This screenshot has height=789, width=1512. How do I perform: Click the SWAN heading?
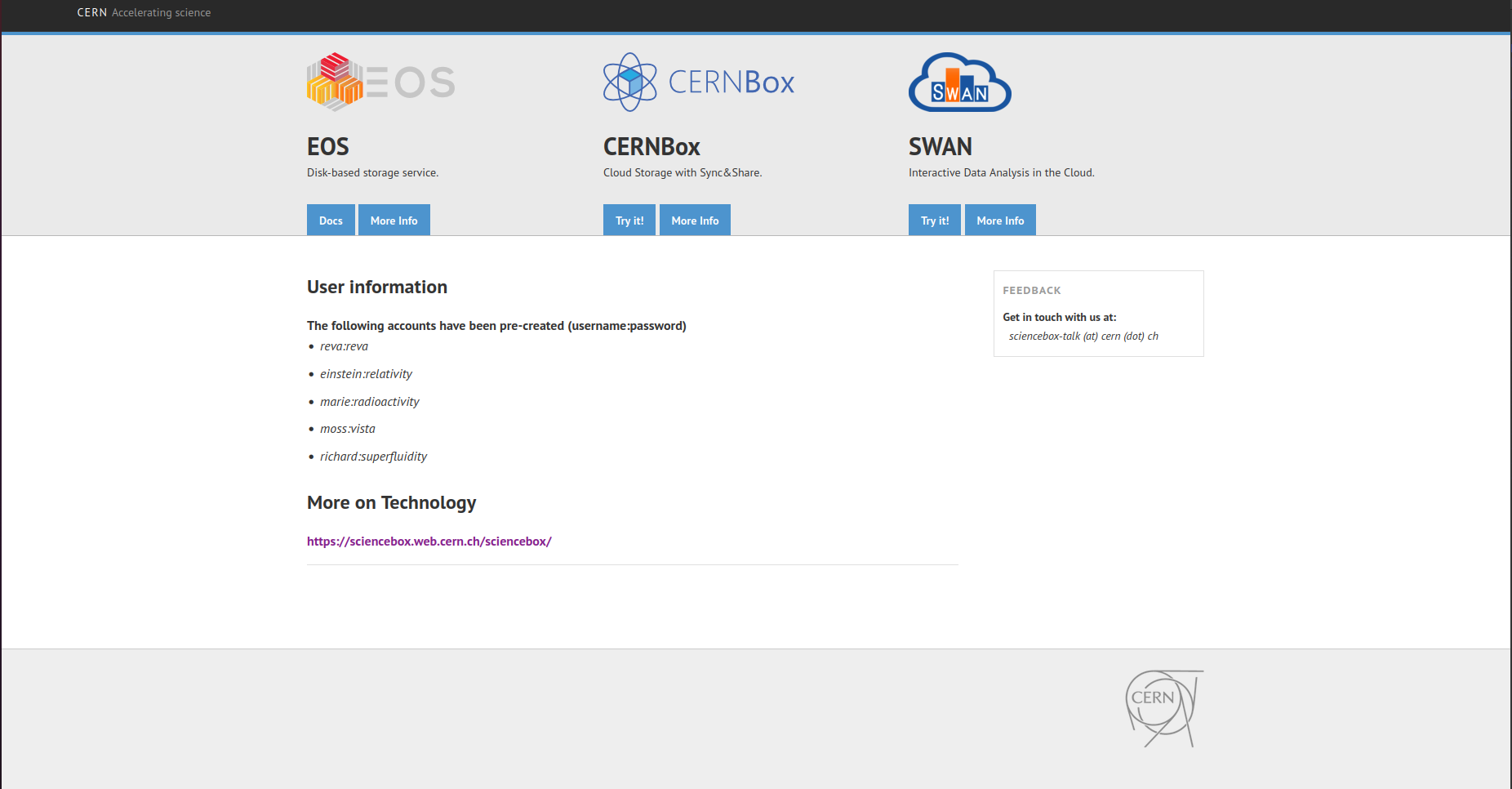pos(941,147)
